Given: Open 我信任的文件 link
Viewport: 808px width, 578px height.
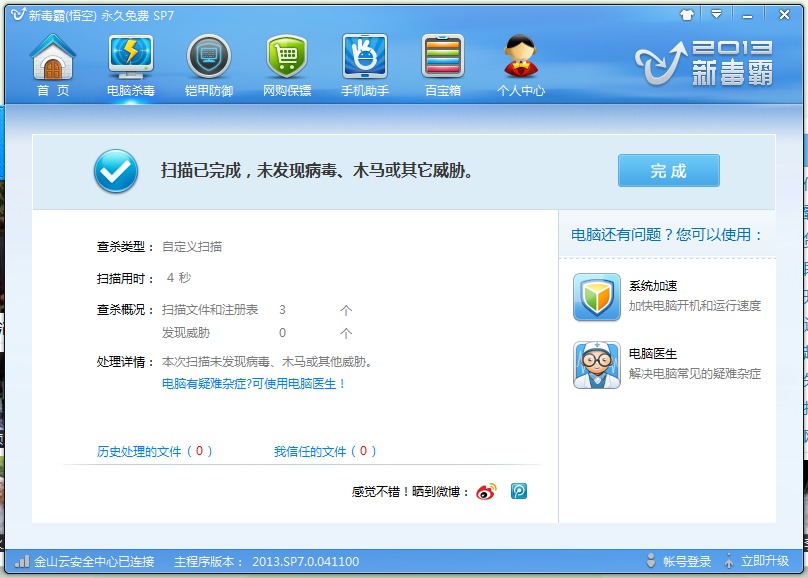Looking at the screenshot, I should pyautogui.click(x=325, y=452).
